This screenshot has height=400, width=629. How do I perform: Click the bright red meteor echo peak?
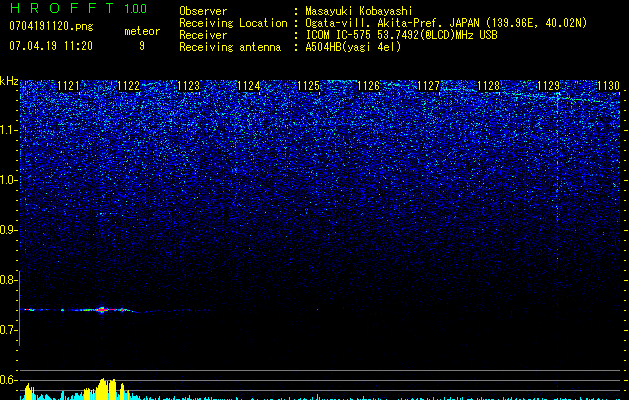pyautogui.click(x=101, y=310)
